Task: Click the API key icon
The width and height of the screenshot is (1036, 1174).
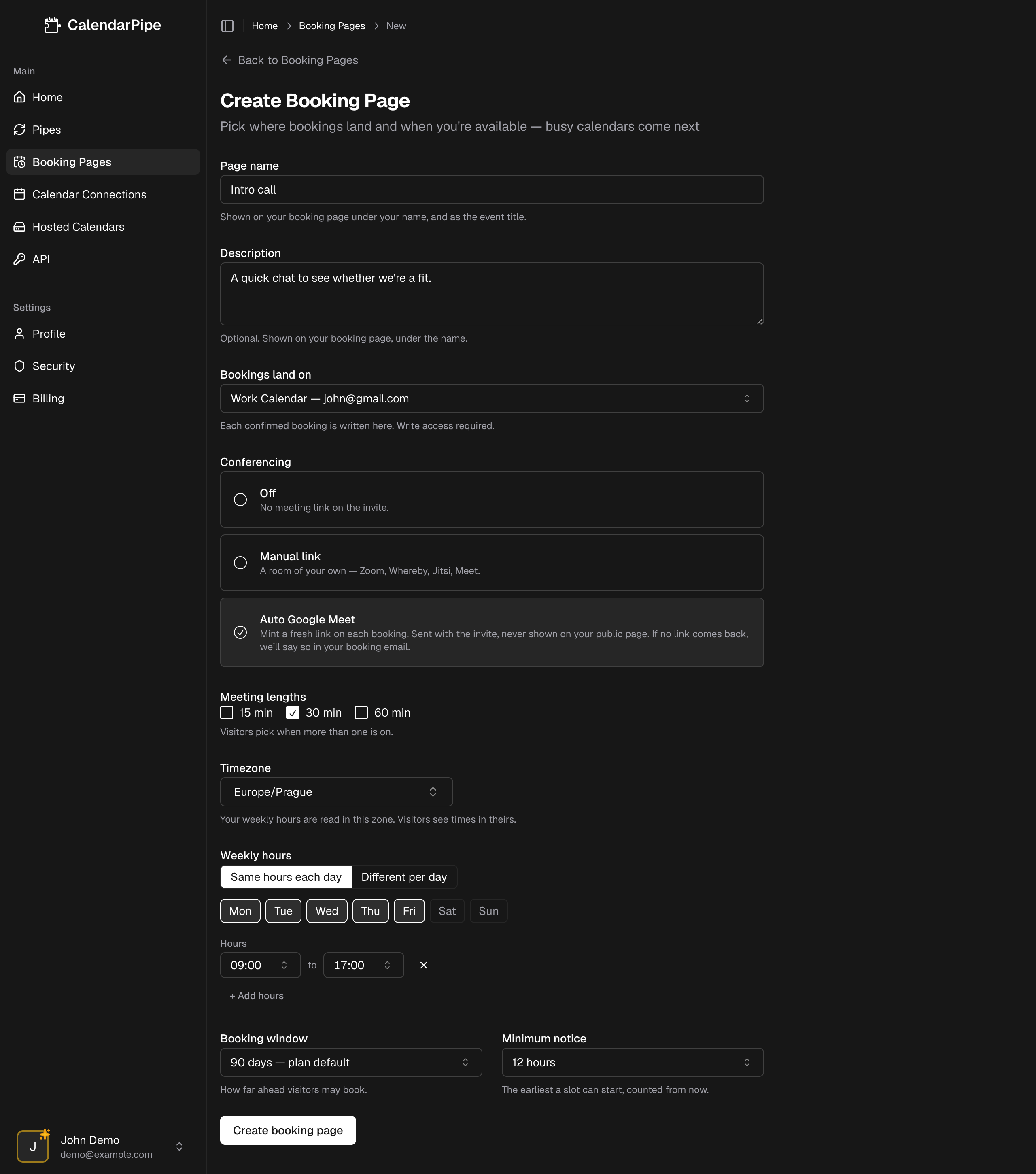Action: click(19, 259)
